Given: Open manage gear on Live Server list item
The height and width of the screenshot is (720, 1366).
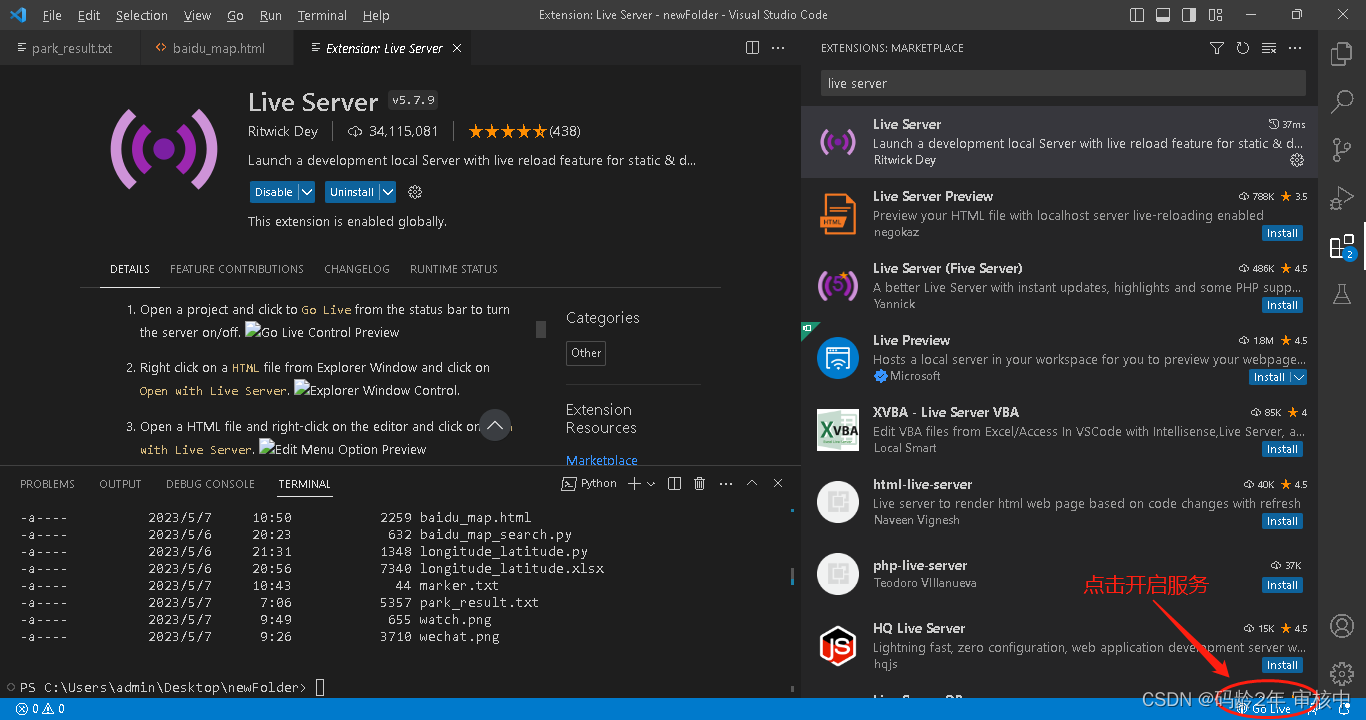Looking at the screenshot, I should click(1297, 160).
